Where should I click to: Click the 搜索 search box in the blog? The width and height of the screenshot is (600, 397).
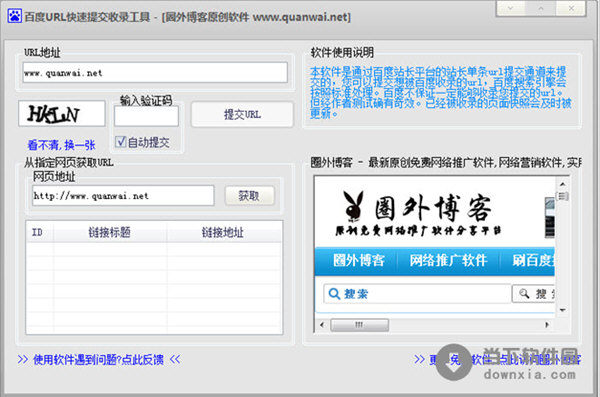(417, 294)
